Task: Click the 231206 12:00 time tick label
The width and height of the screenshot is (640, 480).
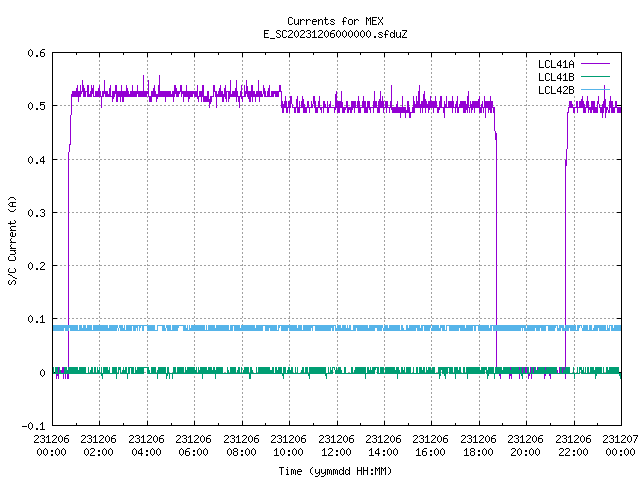Action: 336,446
